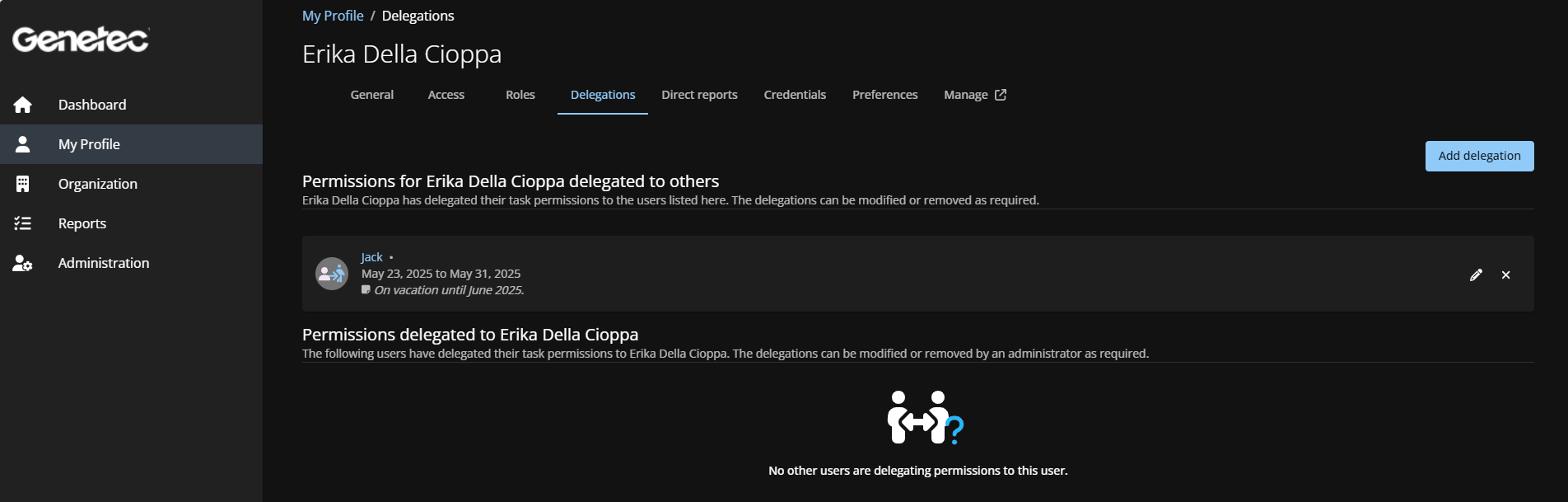
Task: Click the Reports checklist icon
Action: (23, 223)
